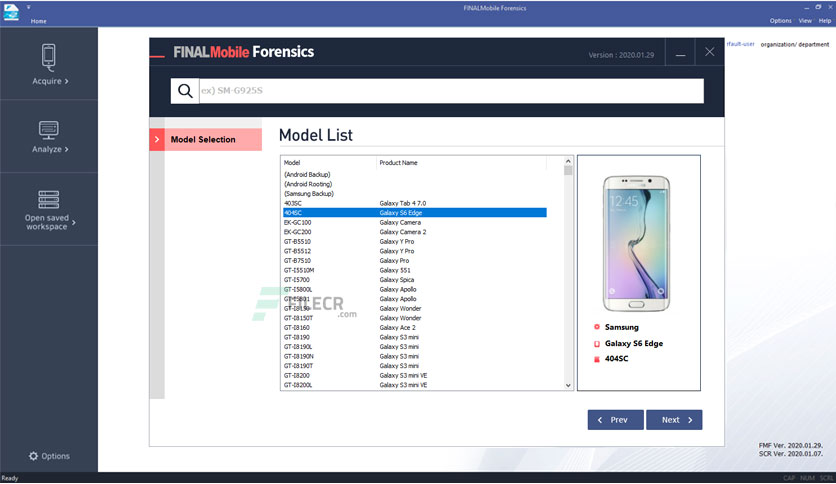Open the Analyze monitor icon in sidebar
836x484 pixels.
click(49, 130)
